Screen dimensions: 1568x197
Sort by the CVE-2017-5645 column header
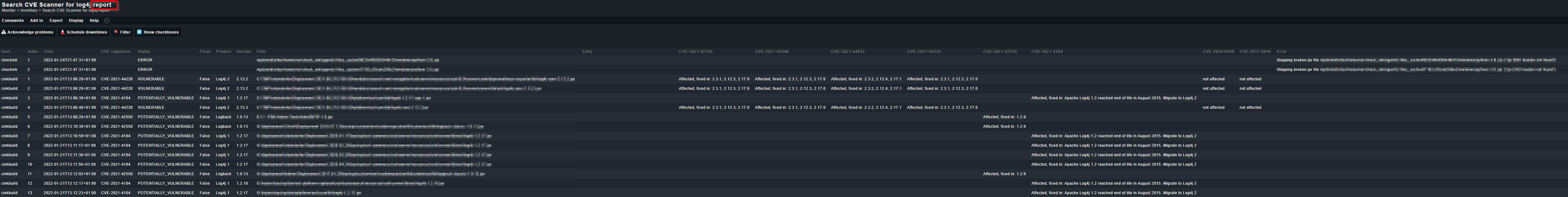click(x=1255, y=52)
